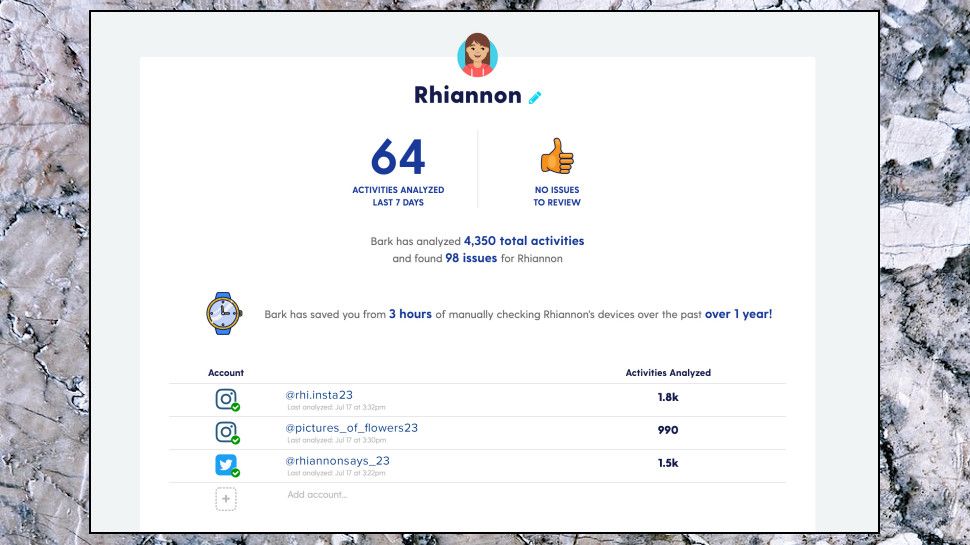Click the Rhiannon name heading

pos(468,95)
